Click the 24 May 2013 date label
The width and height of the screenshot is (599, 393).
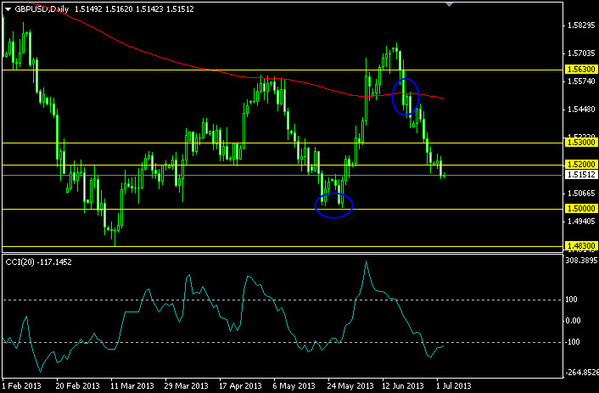(x=350, y=386)
